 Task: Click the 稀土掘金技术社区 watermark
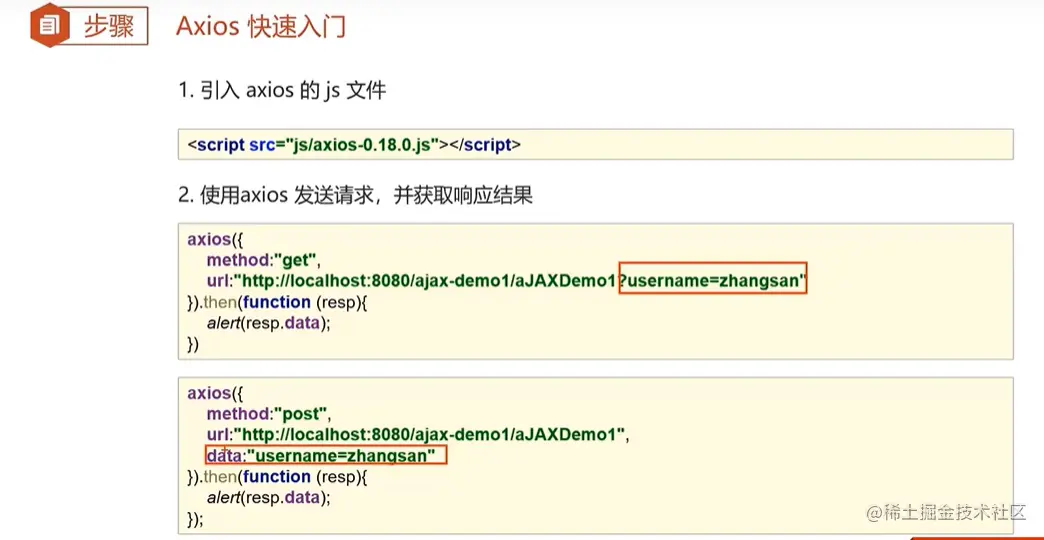946,513
